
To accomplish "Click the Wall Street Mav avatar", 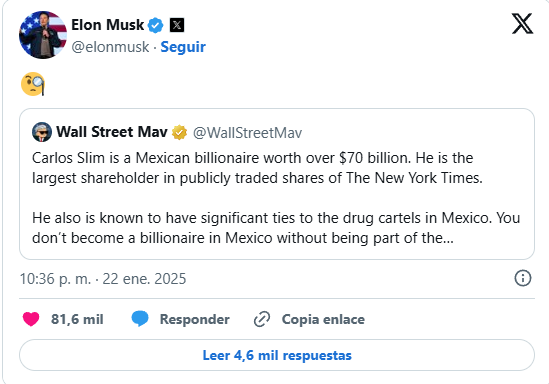I will tap(42, 132).
